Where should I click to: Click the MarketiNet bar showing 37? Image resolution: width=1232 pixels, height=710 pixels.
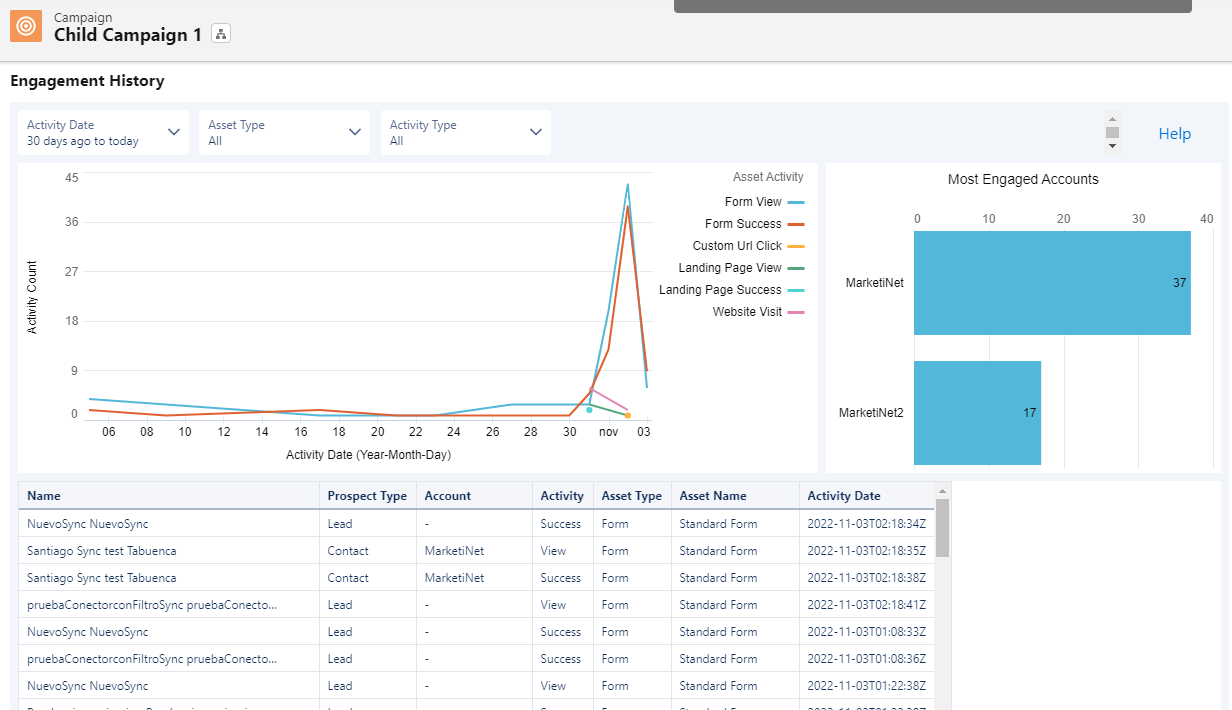pos(1052,283)
